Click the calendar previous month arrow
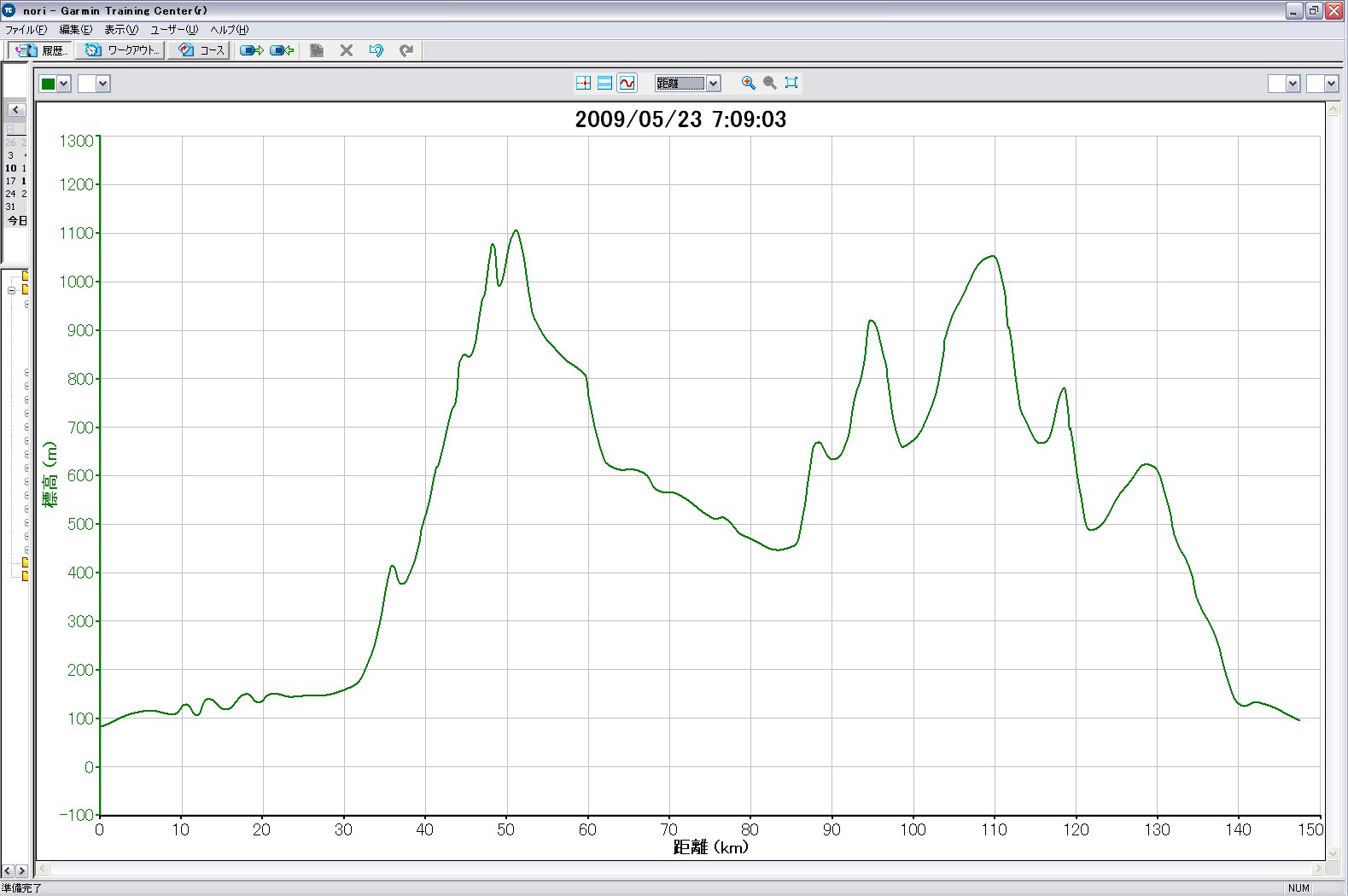The image size is (1348, 896). [x=15, y=109]
